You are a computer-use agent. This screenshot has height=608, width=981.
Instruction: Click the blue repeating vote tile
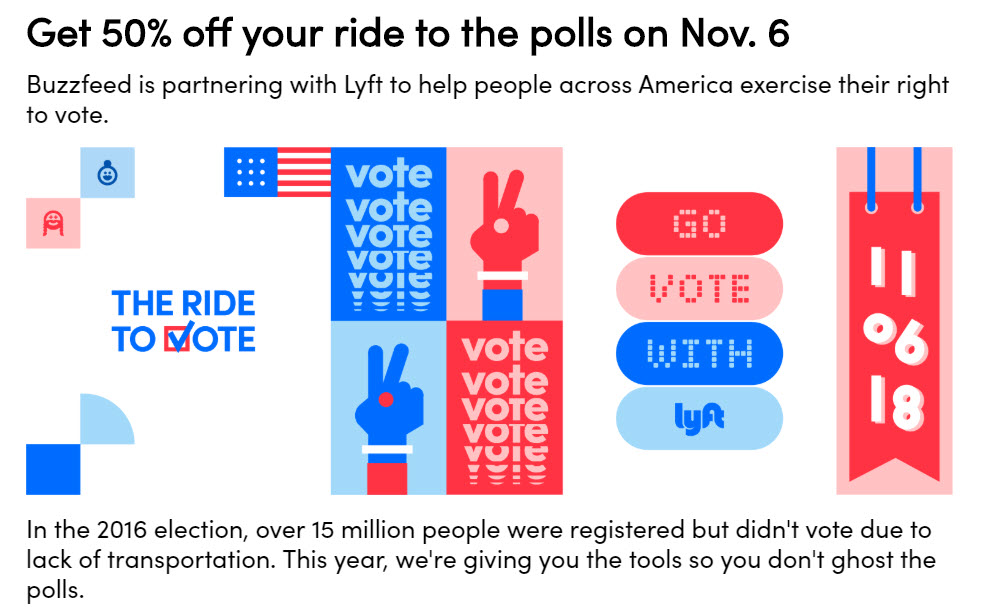388,234
